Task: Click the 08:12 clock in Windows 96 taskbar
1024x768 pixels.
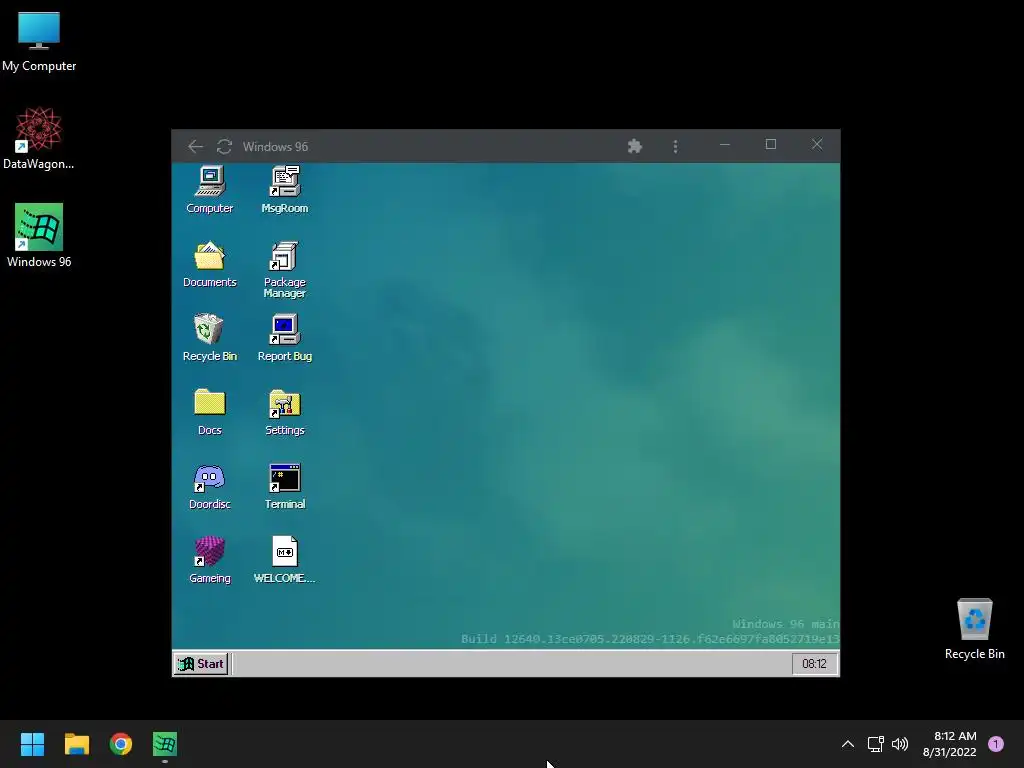Action: [814, 664]
